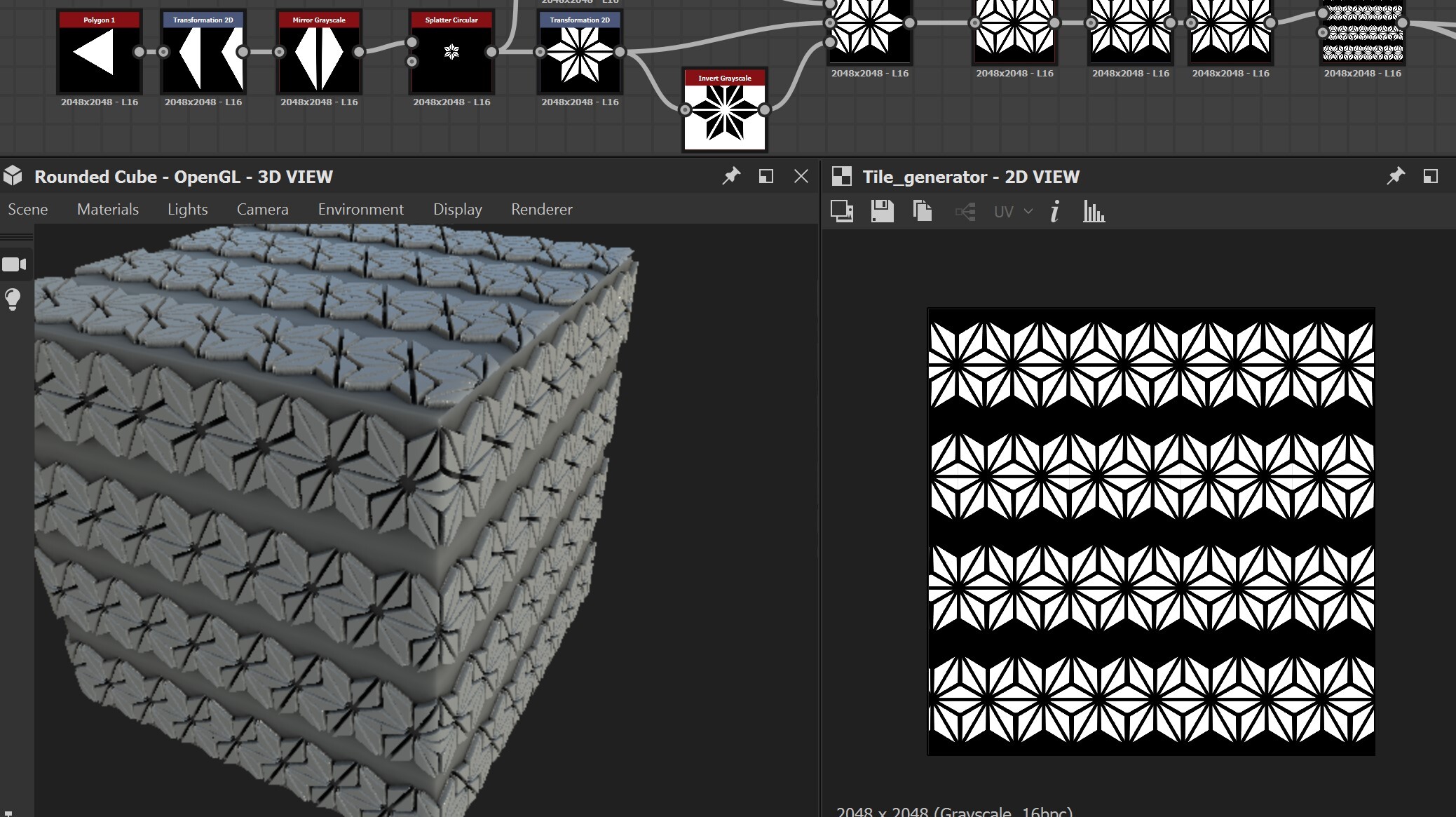The width and height of the screenshot is (1456, 817).
Task: Open the Environment menu
Action: click(x=361, y=209)
